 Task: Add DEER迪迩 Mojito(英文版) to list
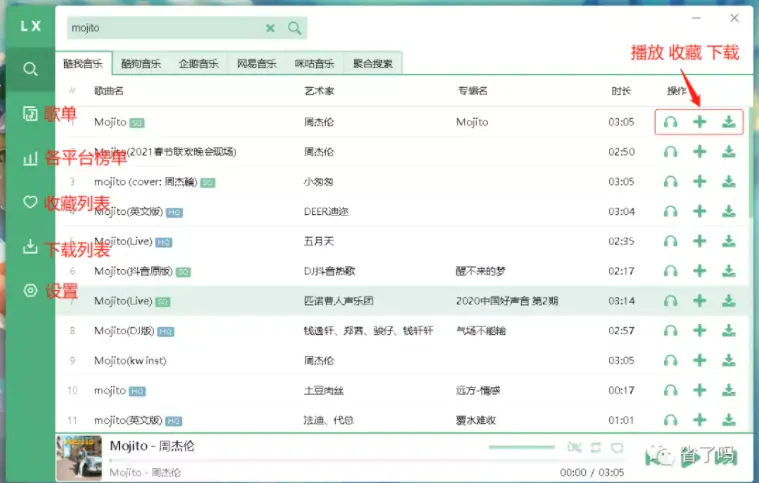pyautogui.click(x=699, y=211)
